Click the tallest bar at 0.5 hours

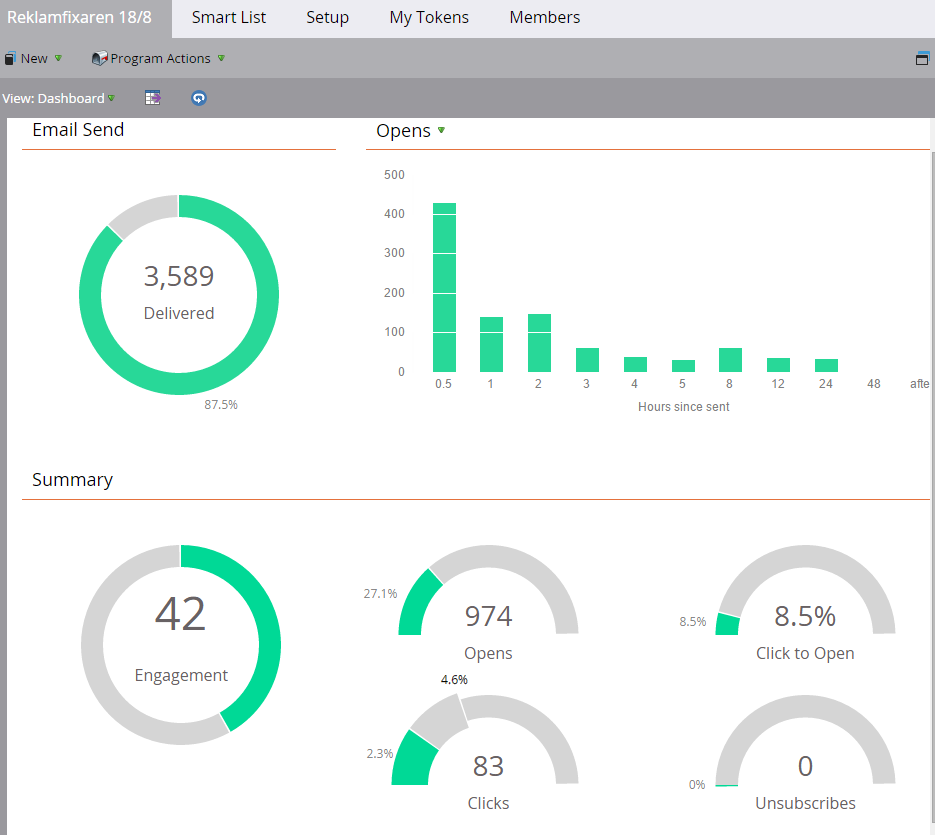coord(444,287)
